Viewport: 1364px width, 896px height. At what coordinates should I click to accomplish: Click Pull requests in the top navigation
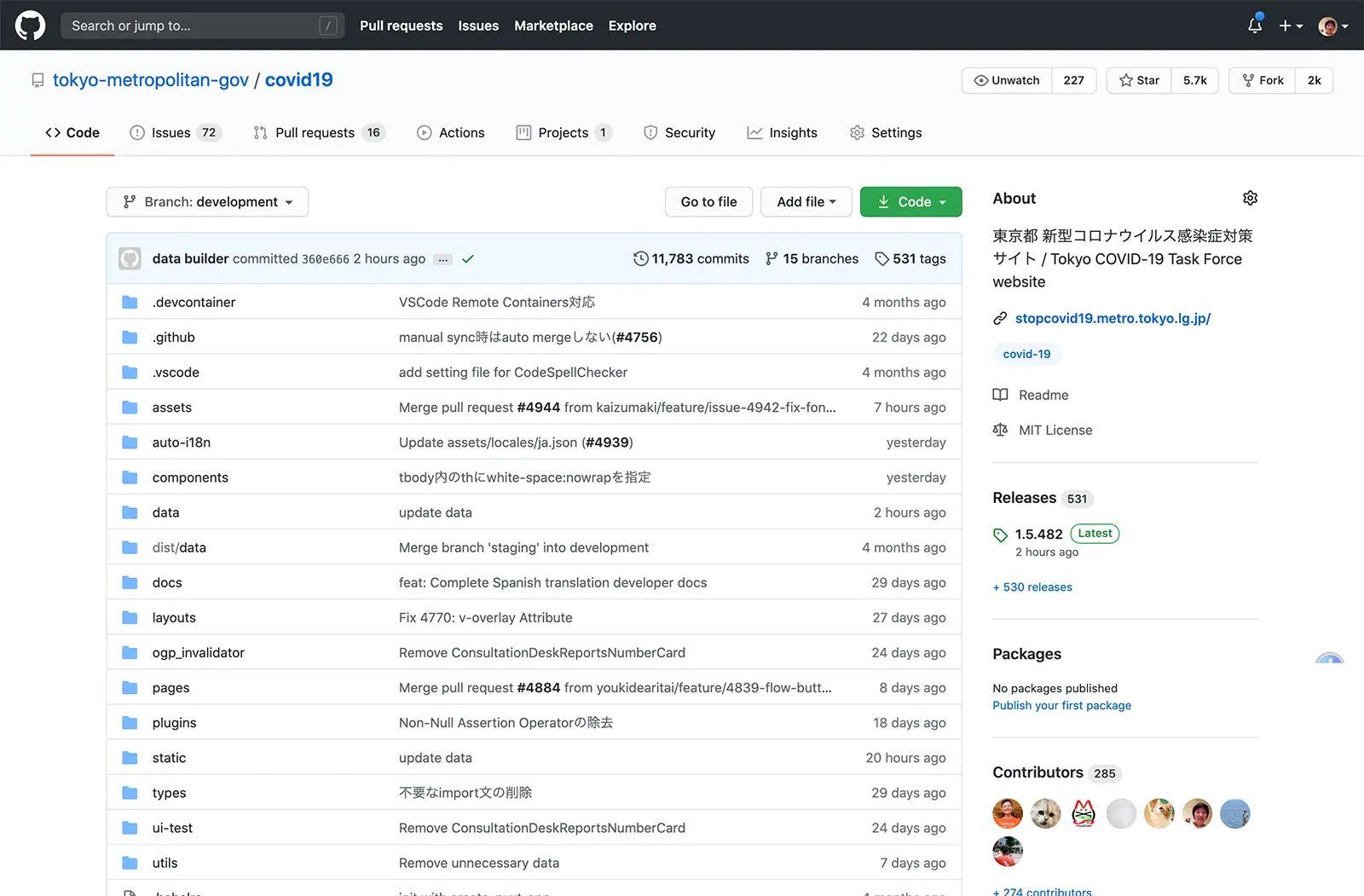point(402,26)
